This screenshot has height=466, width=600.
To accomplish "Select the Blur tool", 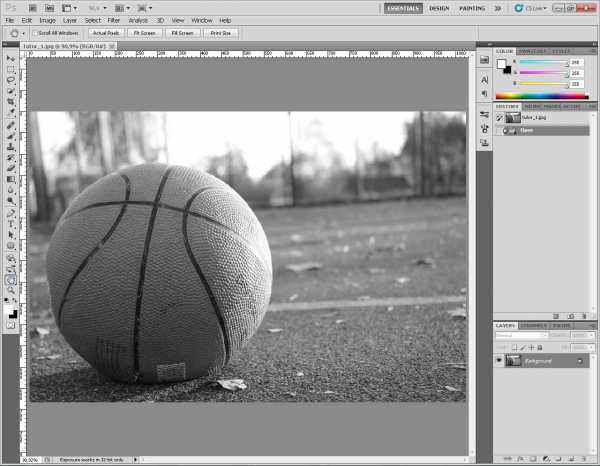I will (x=10, y=190).
